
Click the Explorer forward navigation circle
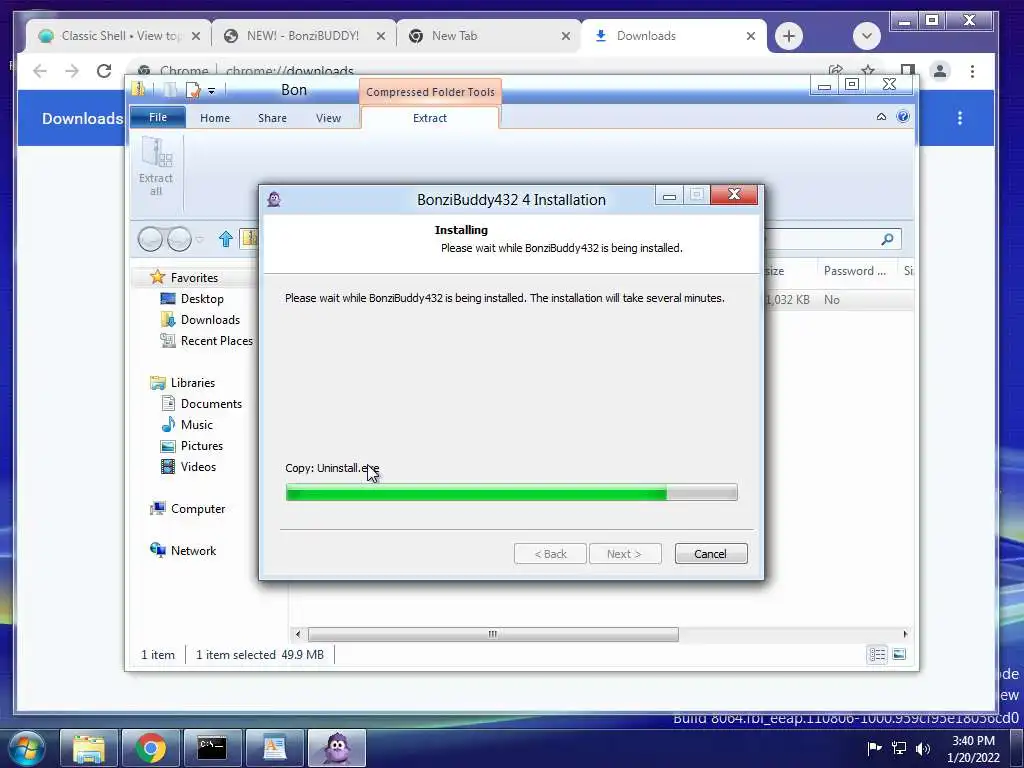click(180, 239)
